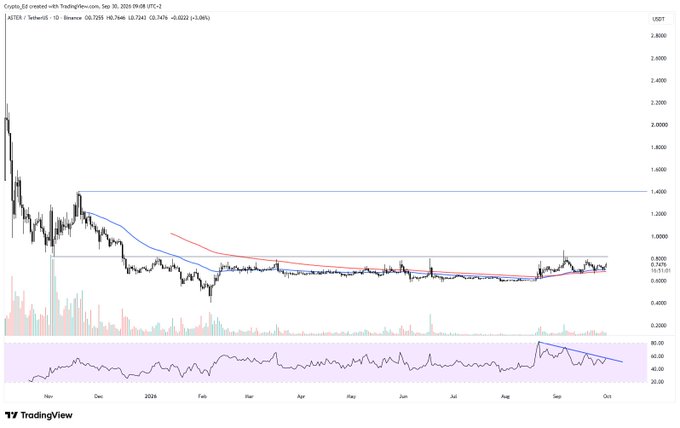The width and height of the screenshot is (680, 428).
Task: Click the TradingView logo at the bottom
Action: [39, 415]
